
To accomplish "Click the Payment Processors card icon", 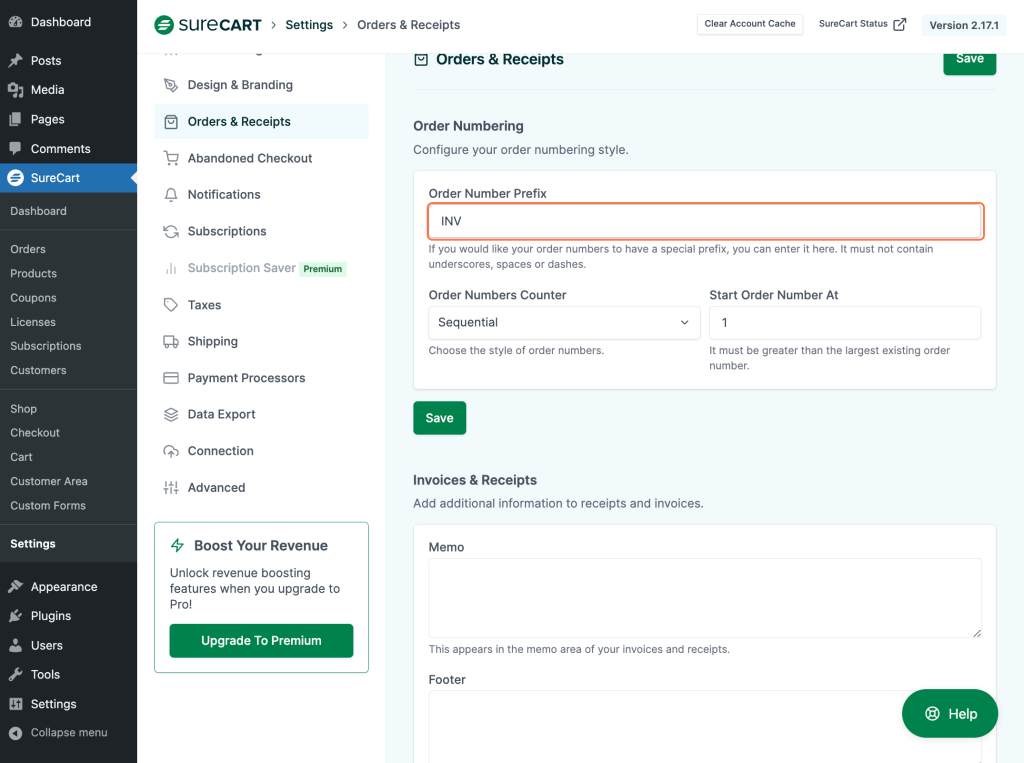I will click(x=170, y=378).
